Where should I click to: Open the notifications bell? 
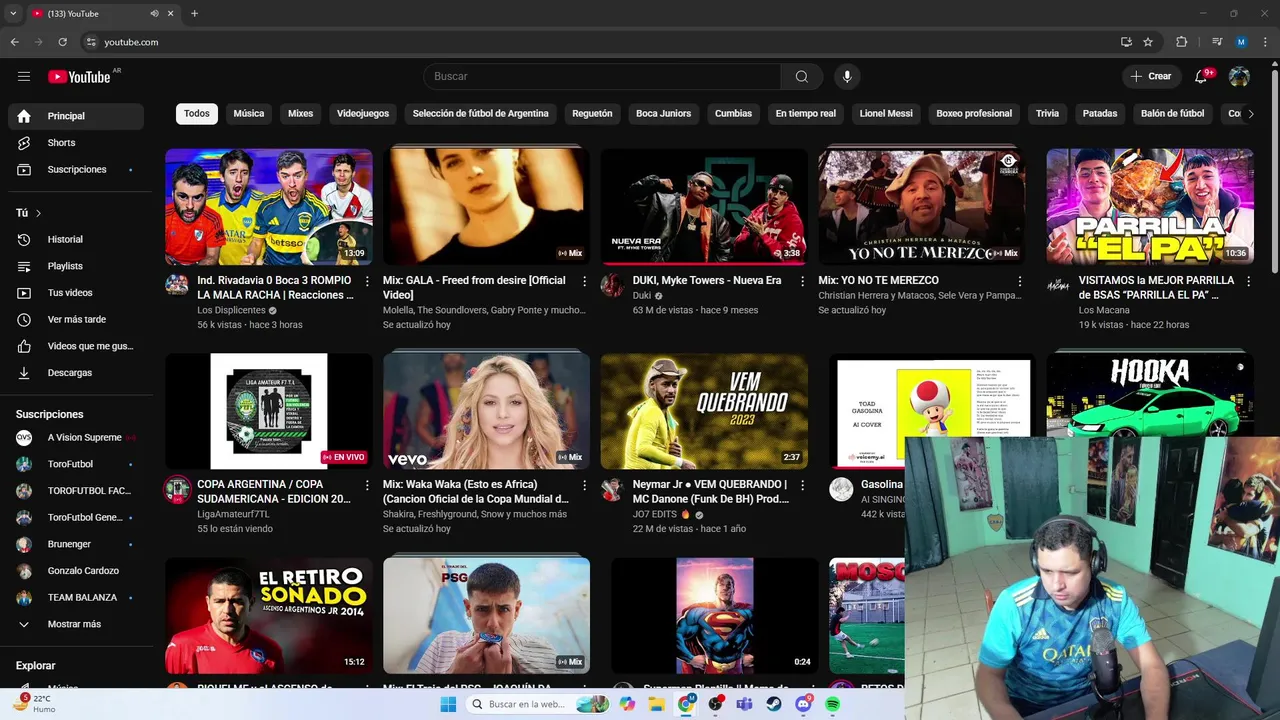1201,77
